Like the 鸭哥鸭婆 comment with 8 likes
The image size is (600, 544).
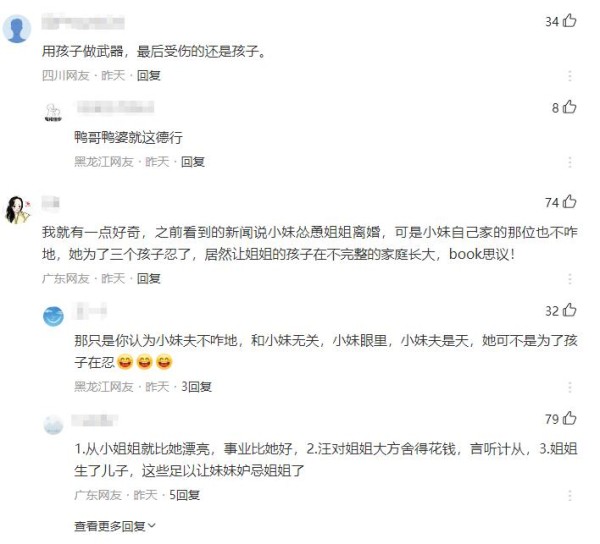pyautogui.click(x=569, y=107)
